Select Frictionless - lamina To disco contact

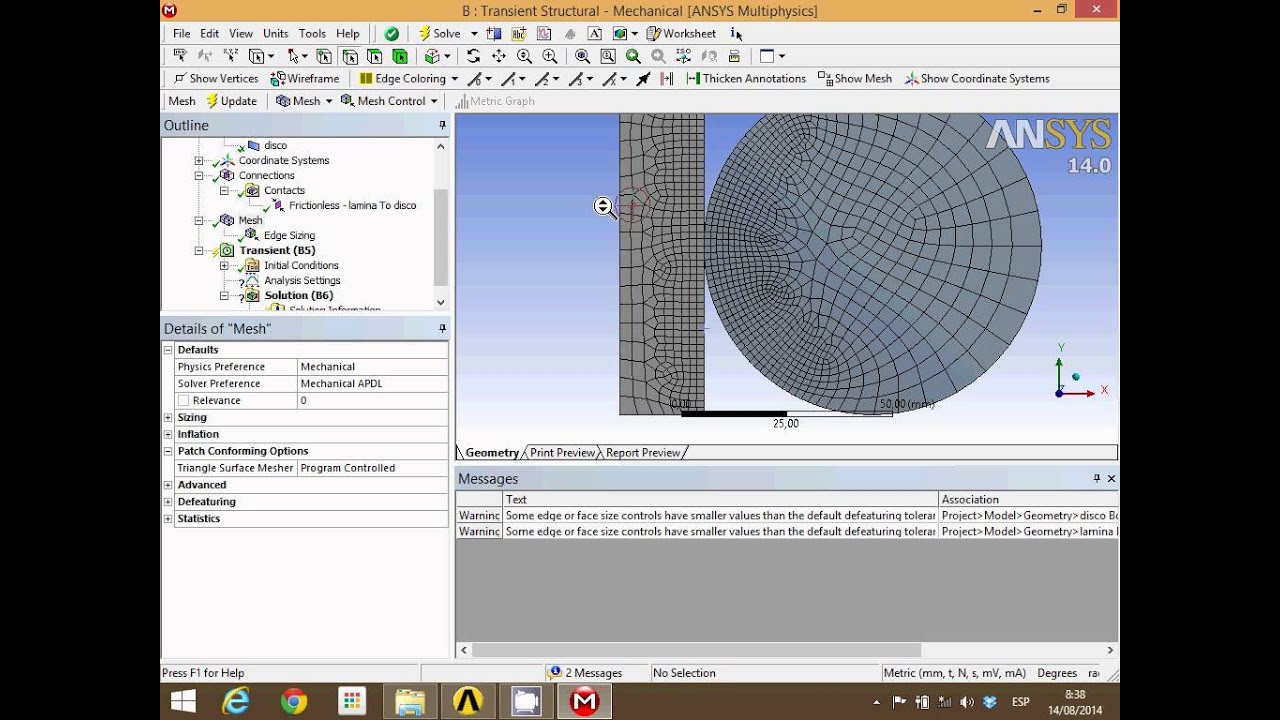tap(352, 205)
